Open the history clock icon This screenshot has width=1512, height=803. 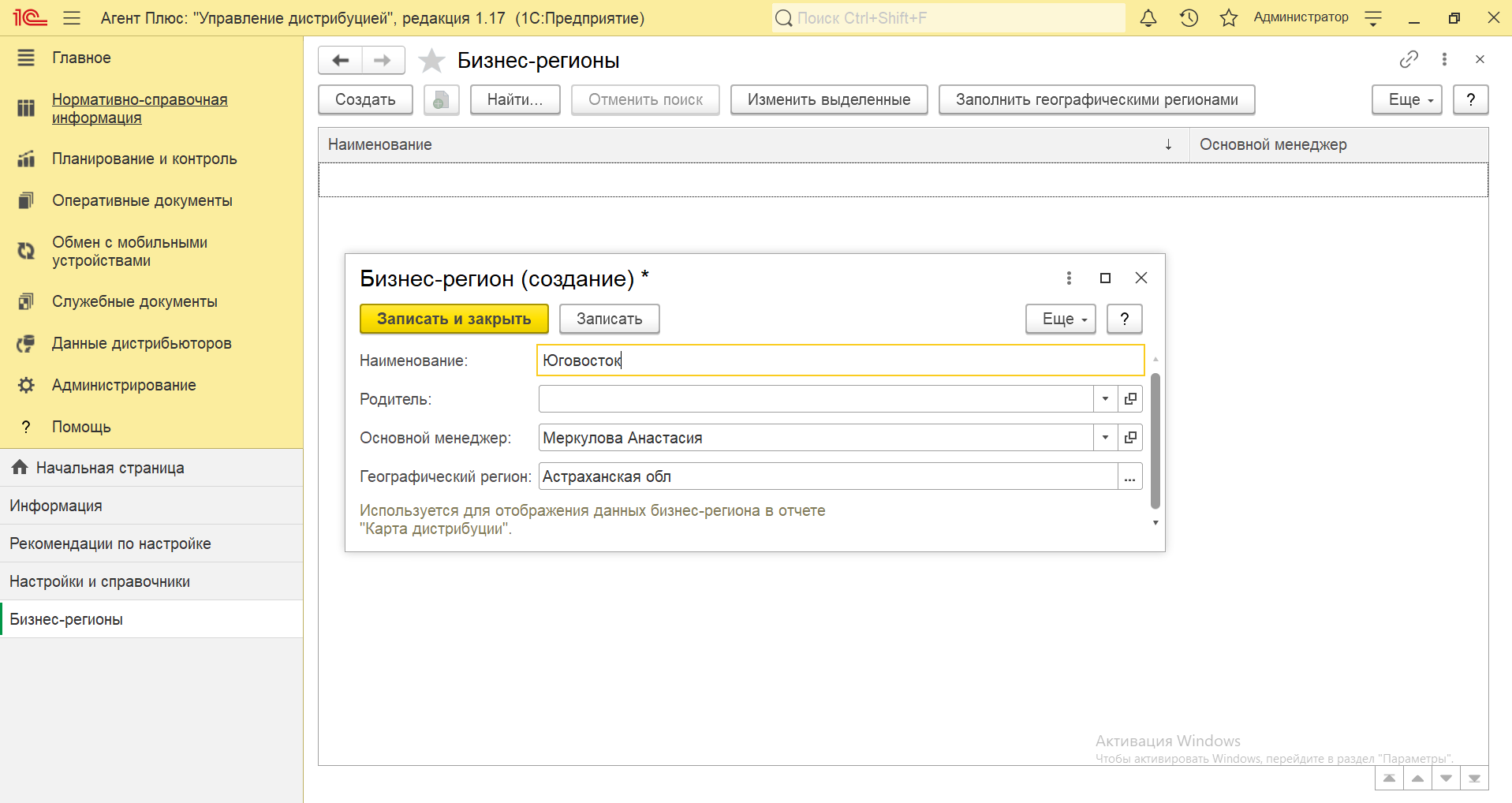1189,18
